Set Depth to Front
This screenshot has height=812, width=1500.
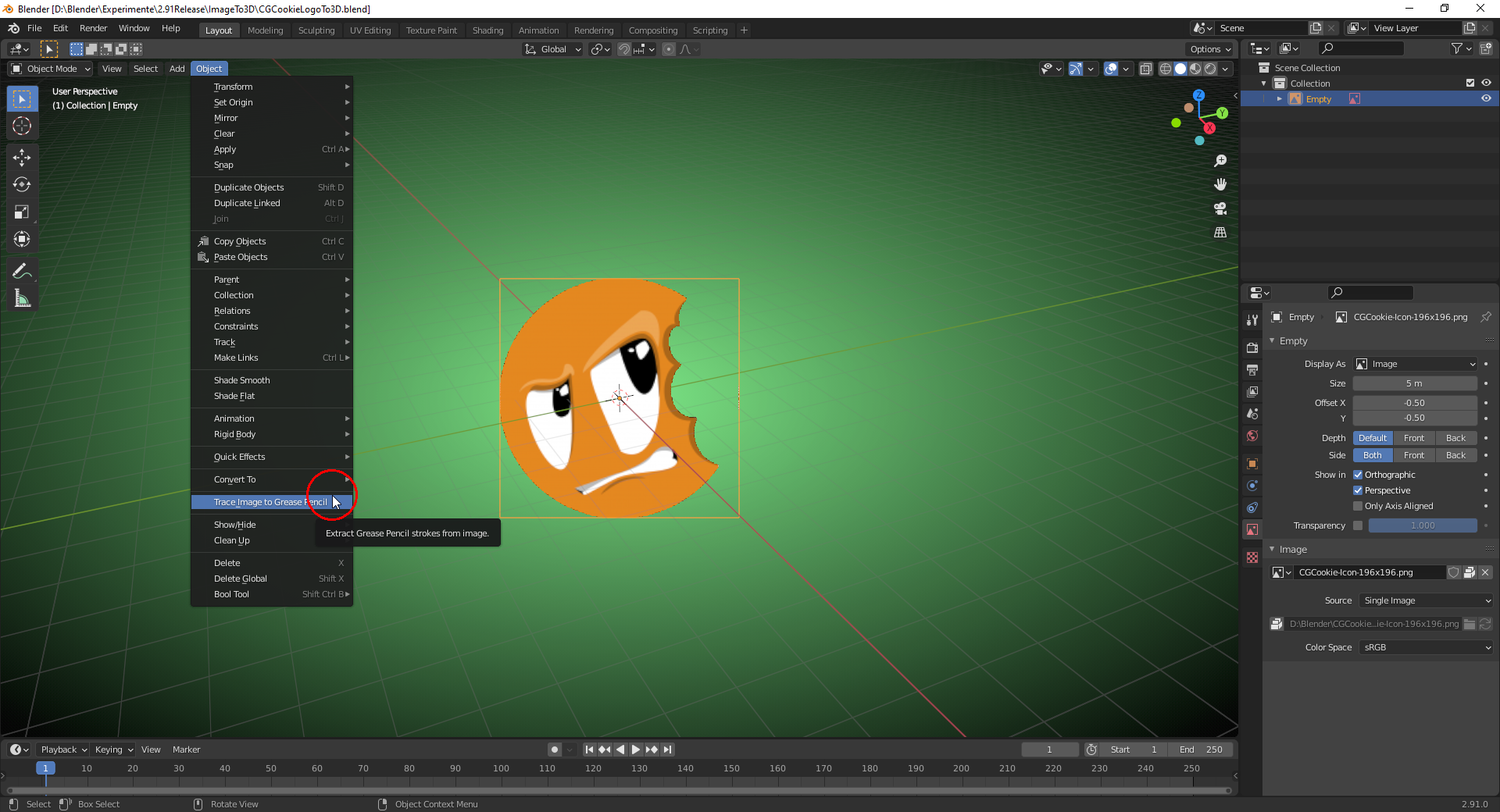(x=1414, y=438)
